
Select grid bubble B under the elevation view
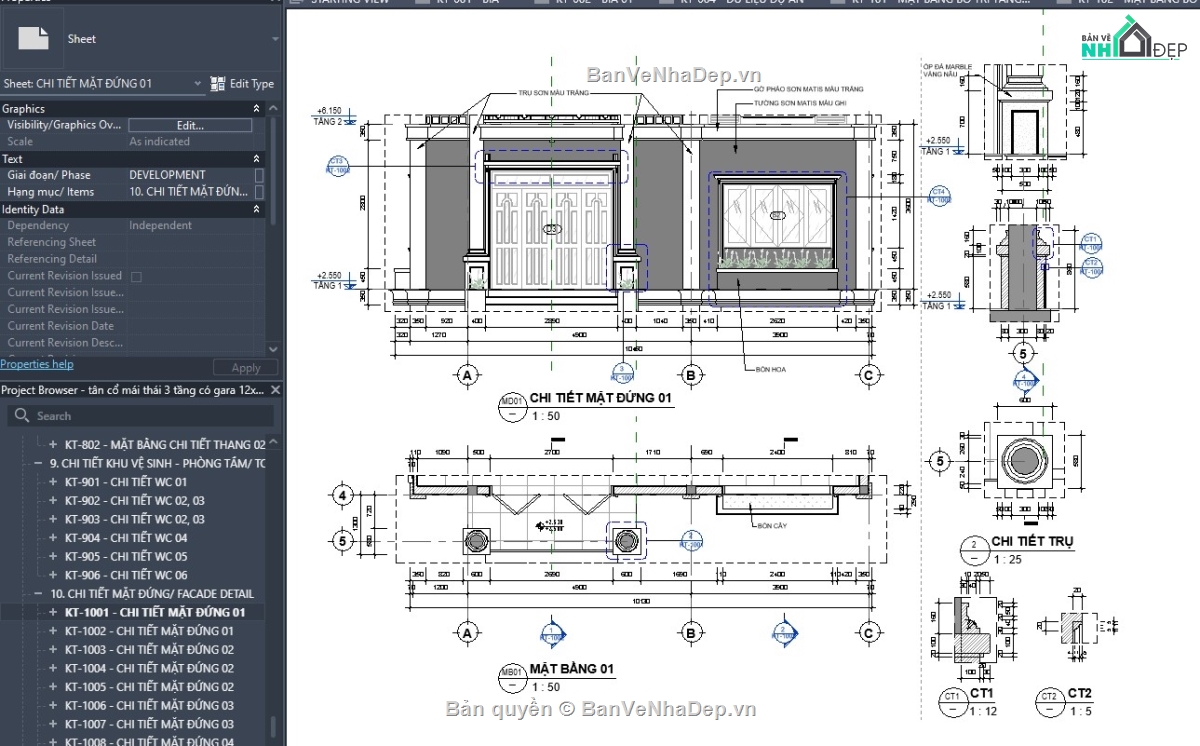[x=691, y=376]
